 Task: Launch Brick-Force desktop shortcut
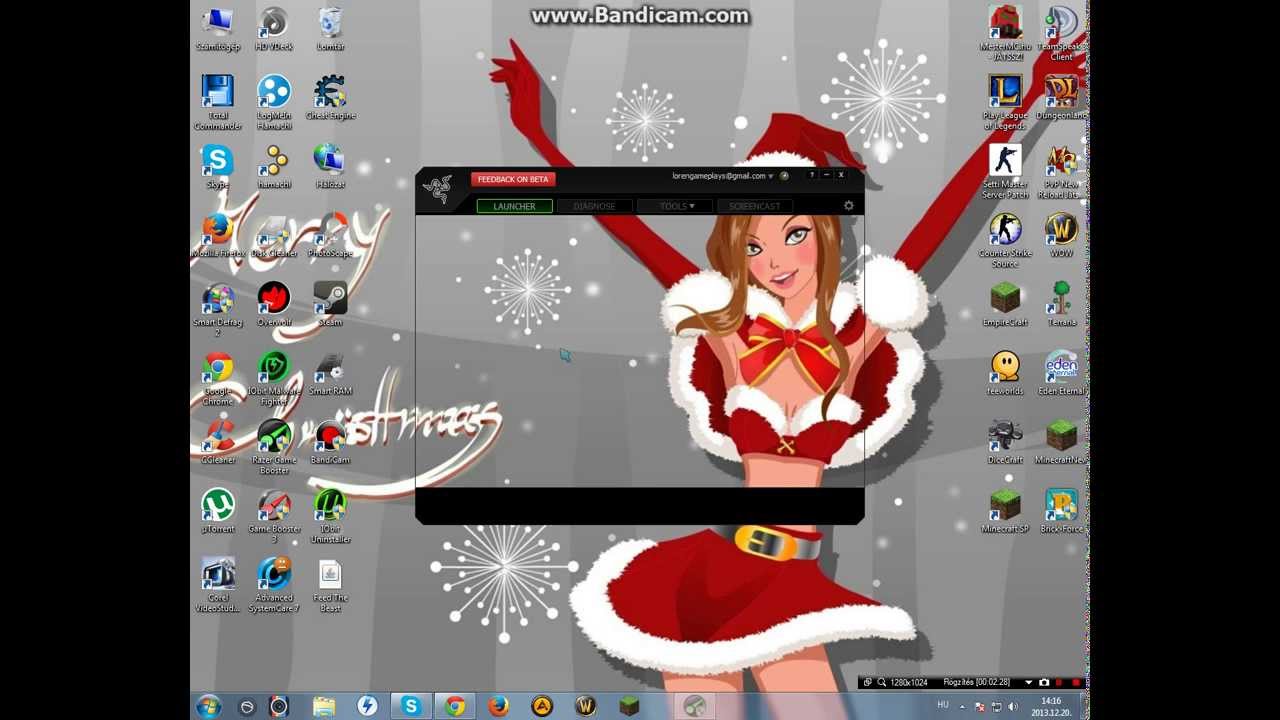point(1061,512)
